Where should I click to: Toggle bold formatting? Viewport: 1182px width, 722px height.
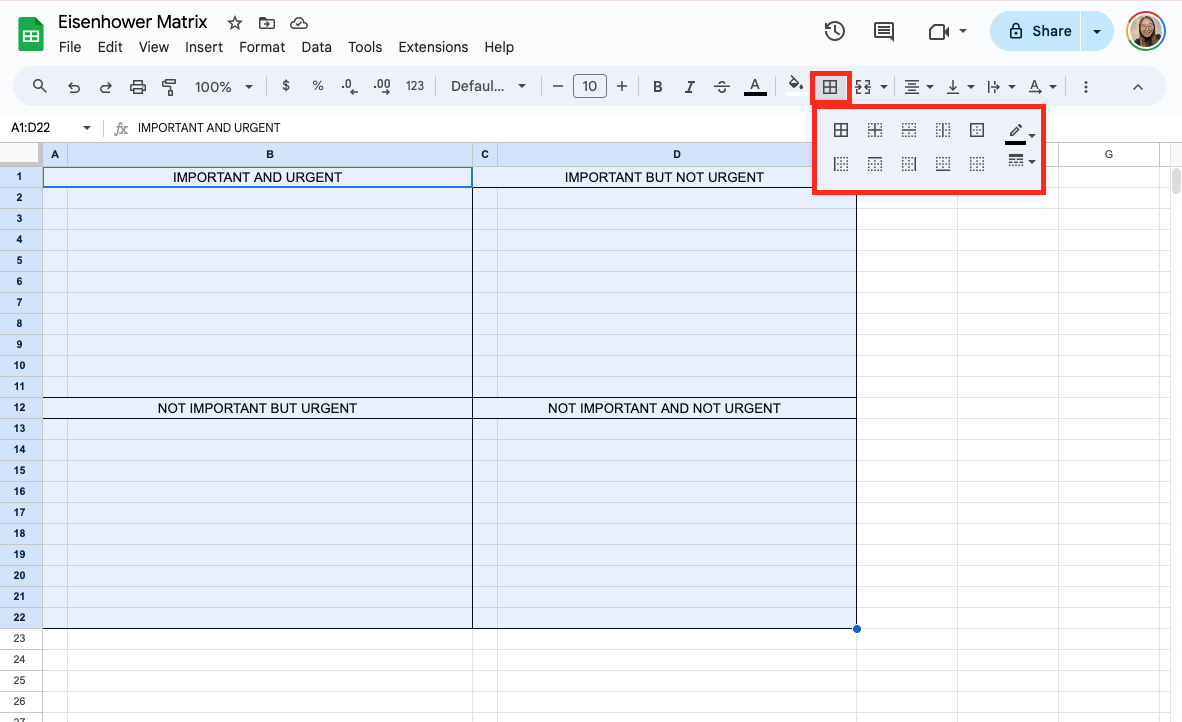[657, 87]
